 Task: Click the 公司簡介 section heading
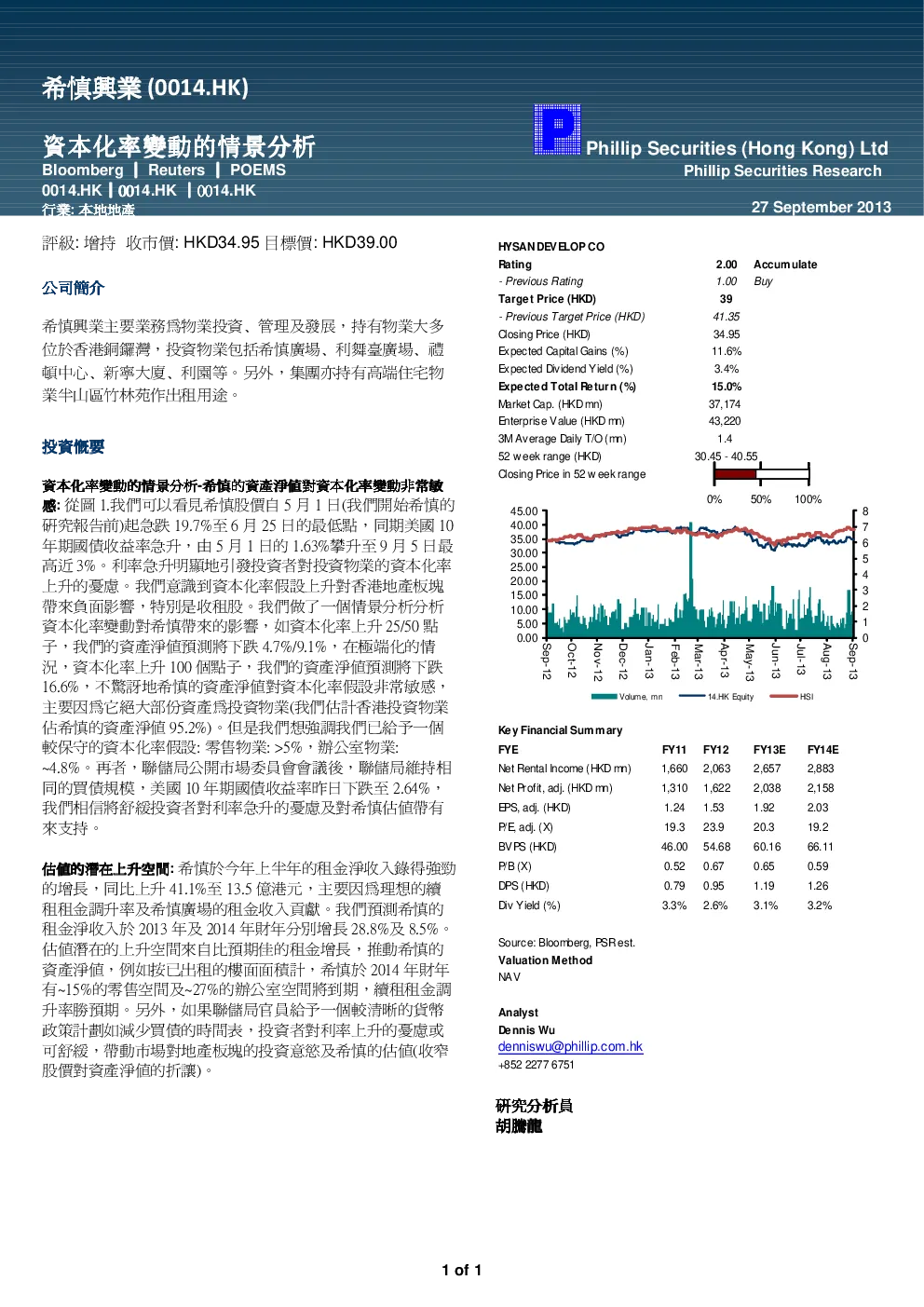(73, 288)
